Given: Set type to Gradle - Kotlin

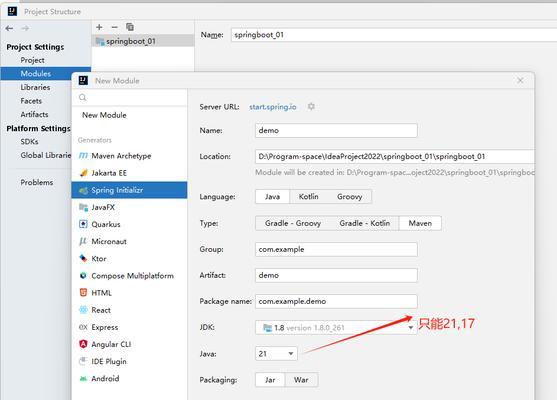Looking at the screenshot, I should click(x=364, y=223).
